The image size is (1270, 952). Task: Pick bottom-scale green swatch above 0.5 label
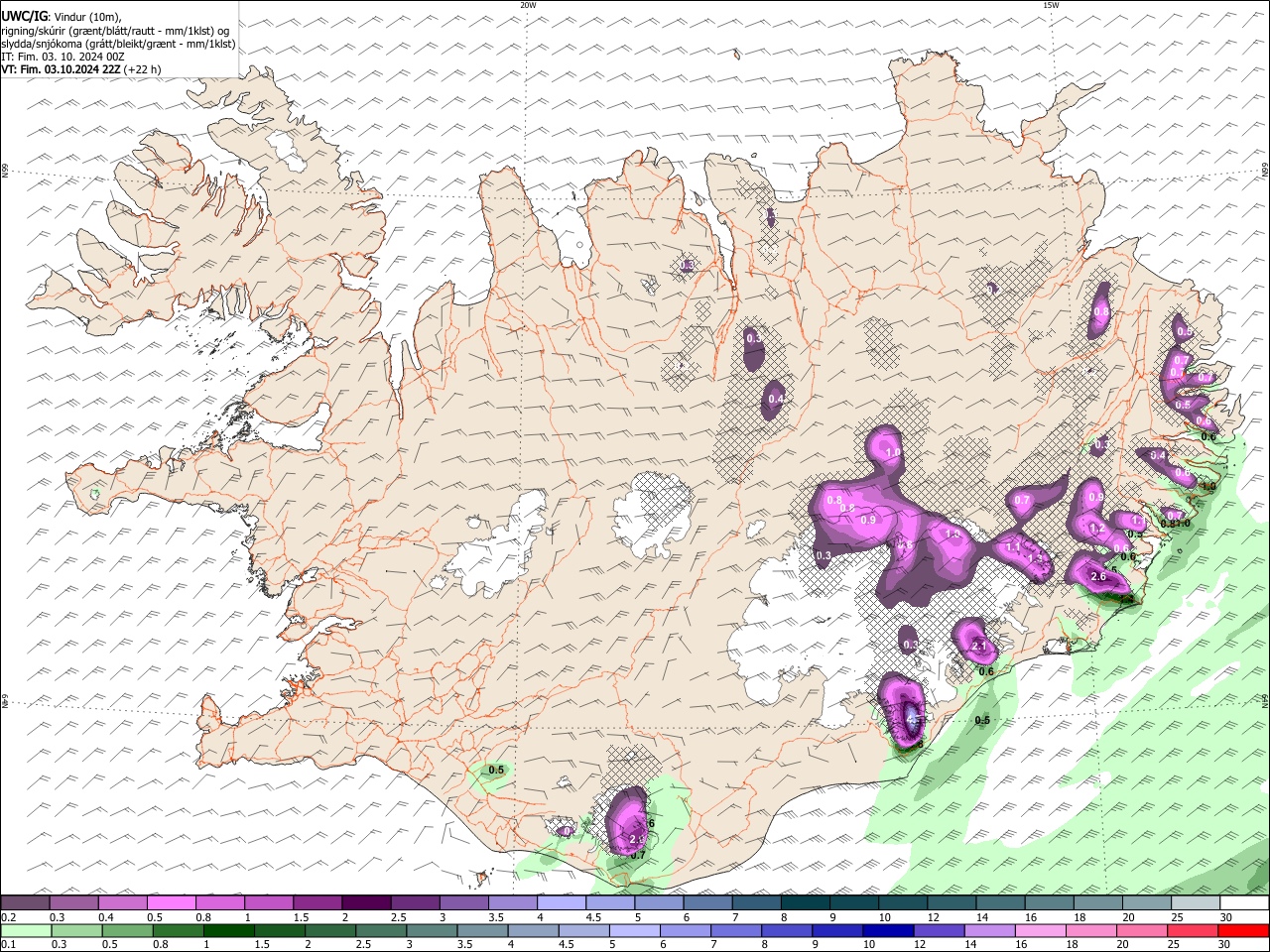[127, 930]
